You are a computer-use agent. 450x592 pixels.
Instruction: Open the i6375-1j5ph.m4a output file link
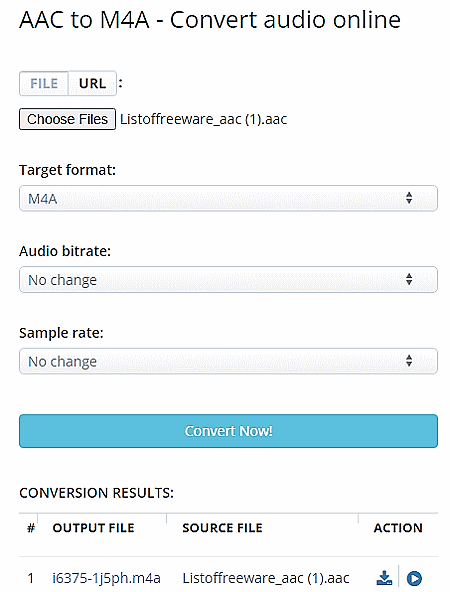106,578
